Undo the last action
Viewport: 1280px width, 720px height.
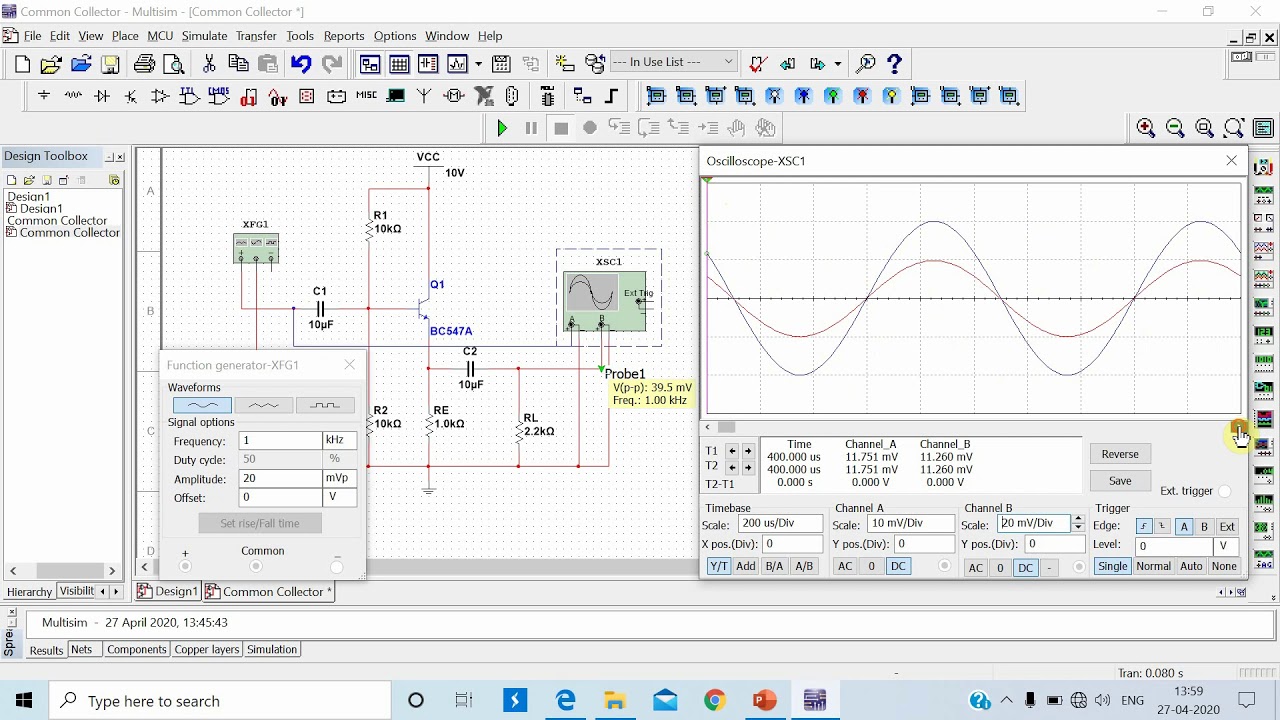pos(301,65)
